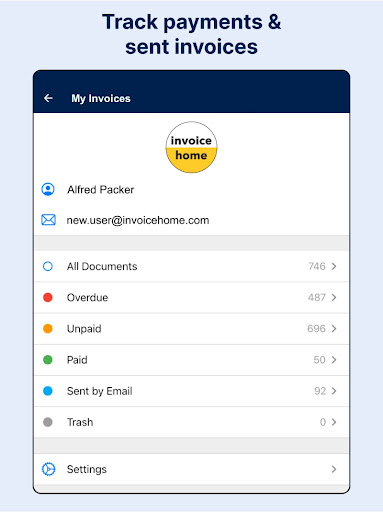Expand All Documents chevron arrow
The width and height of the screenshot is (383, 512).
pyautogui.click(x=334, y=266)
